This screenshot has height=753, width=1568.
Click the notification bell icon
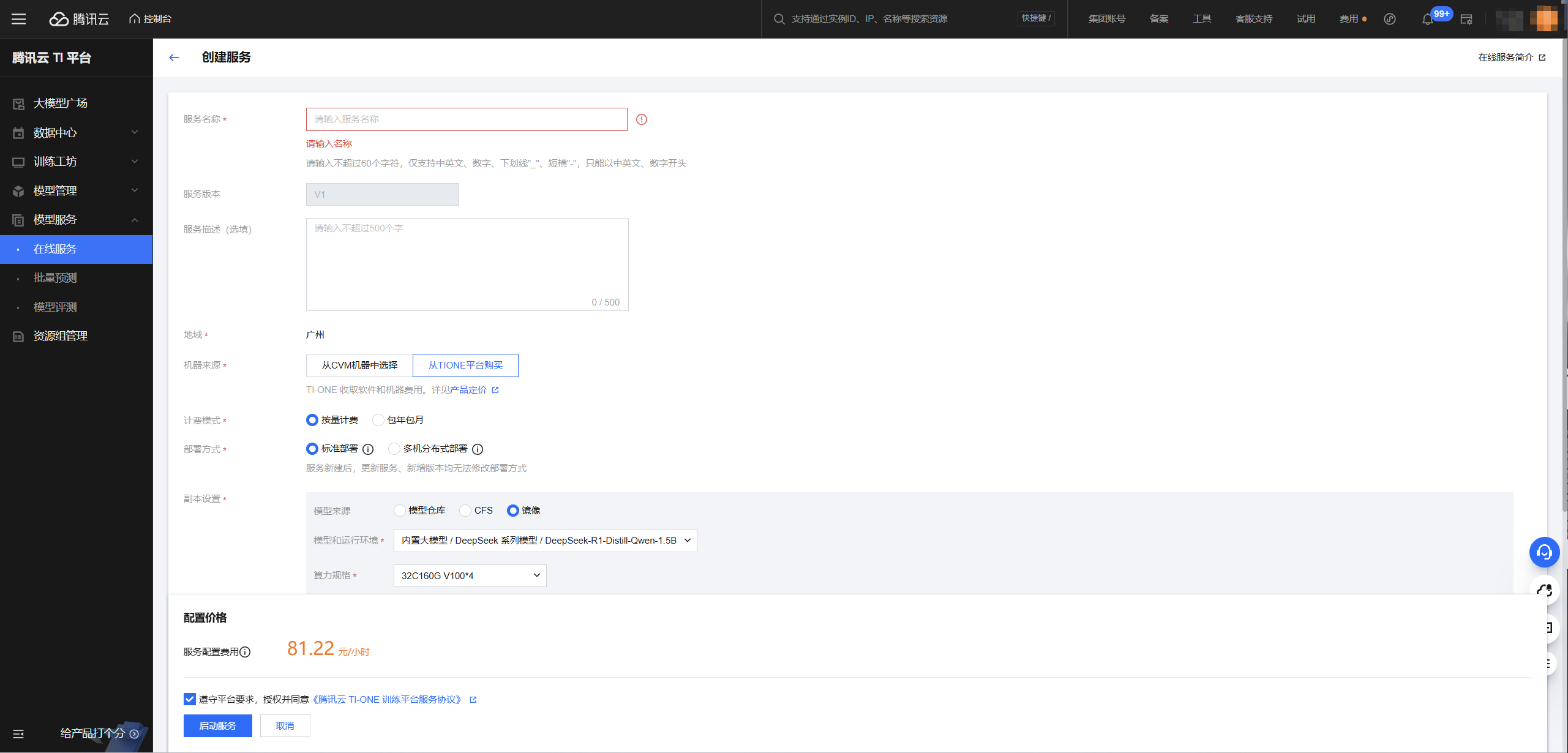pyautogui.click(x=1427, y=19)
